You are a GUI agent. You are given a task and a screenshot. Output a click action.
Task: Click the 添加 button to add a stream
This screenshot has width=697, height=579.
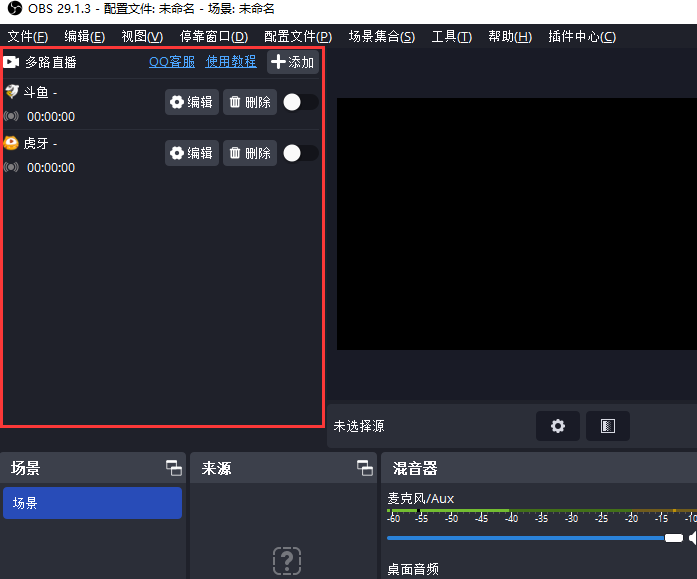[293, 62]
